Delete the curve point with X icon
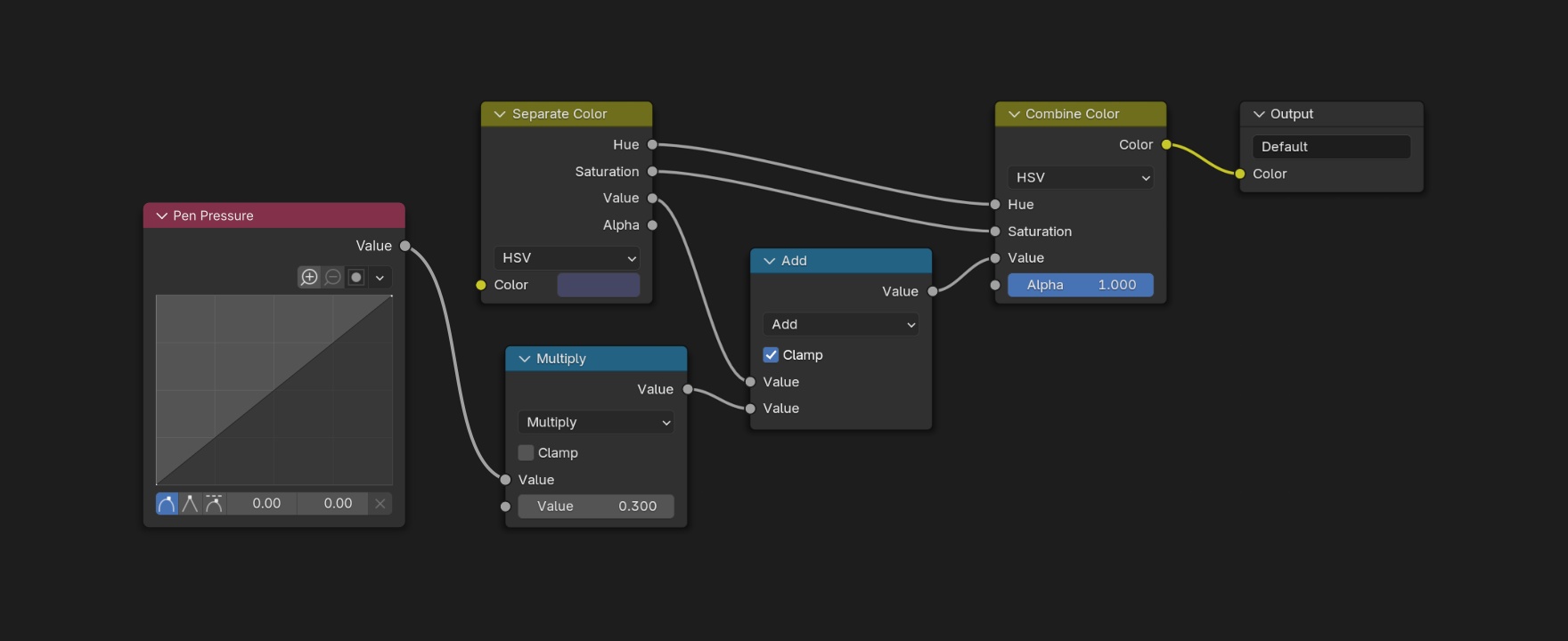The width and height of the screenshot is (1568, 641). tap(380, 504)
